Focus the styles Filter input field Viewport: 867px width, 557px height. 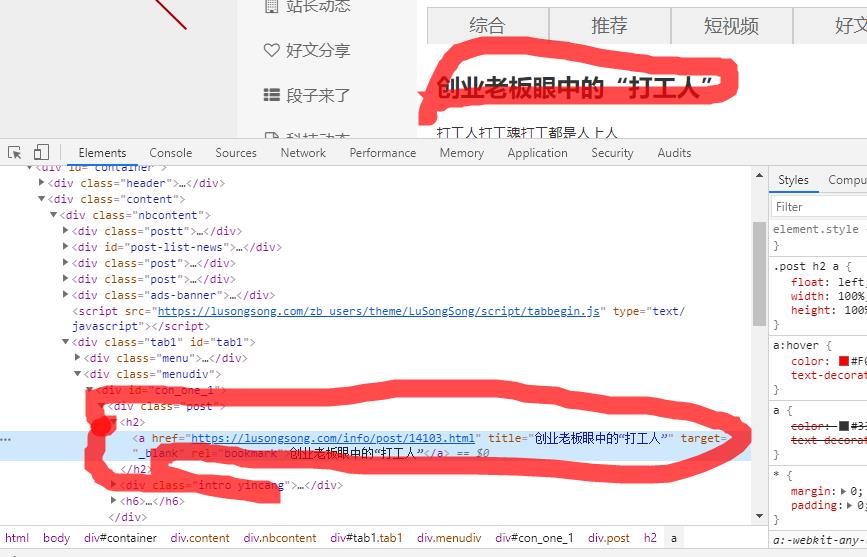coord(821,207)
